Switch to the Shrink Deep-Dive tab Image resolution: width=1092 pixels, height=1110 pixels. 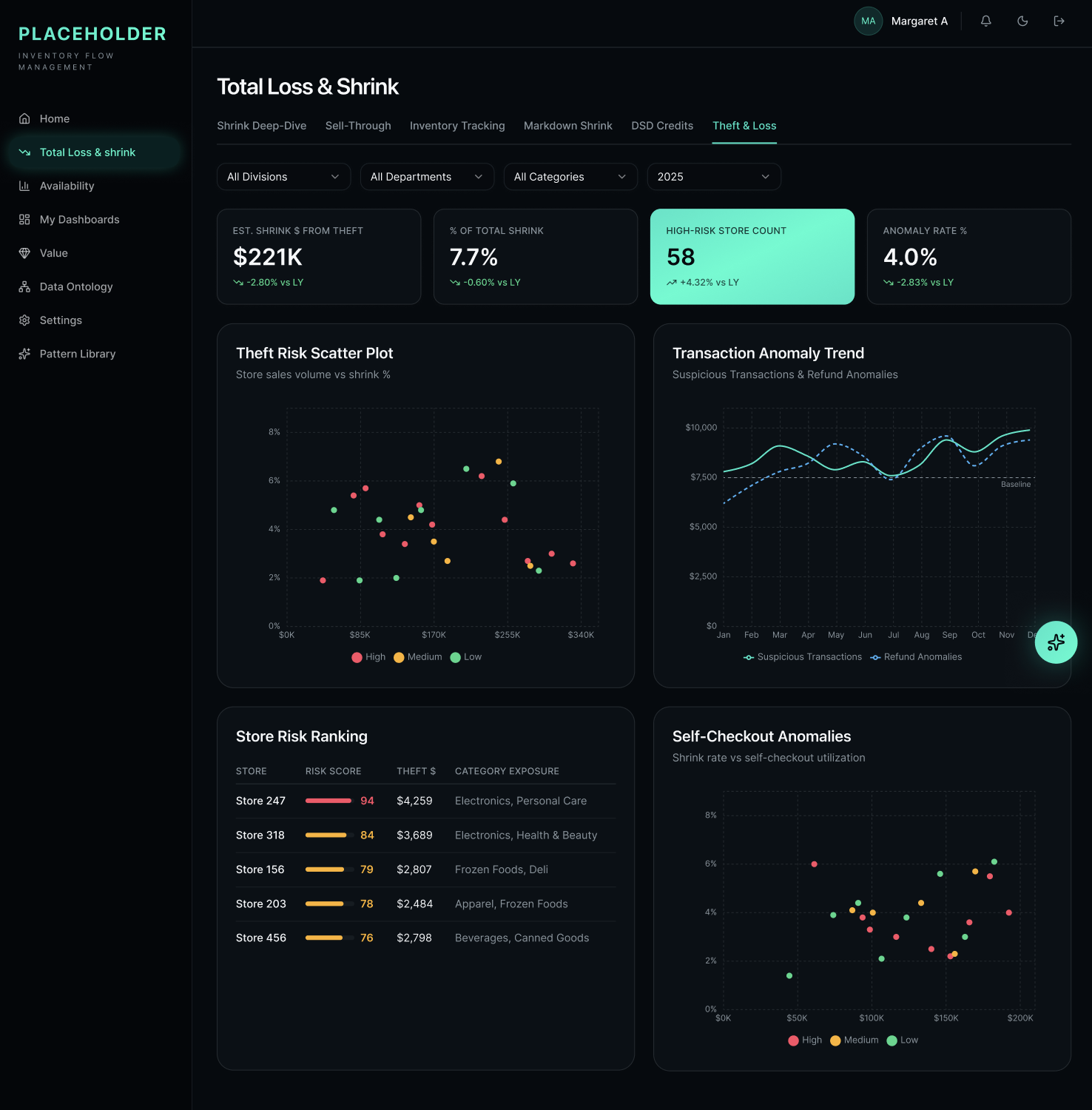pos(262,126)
